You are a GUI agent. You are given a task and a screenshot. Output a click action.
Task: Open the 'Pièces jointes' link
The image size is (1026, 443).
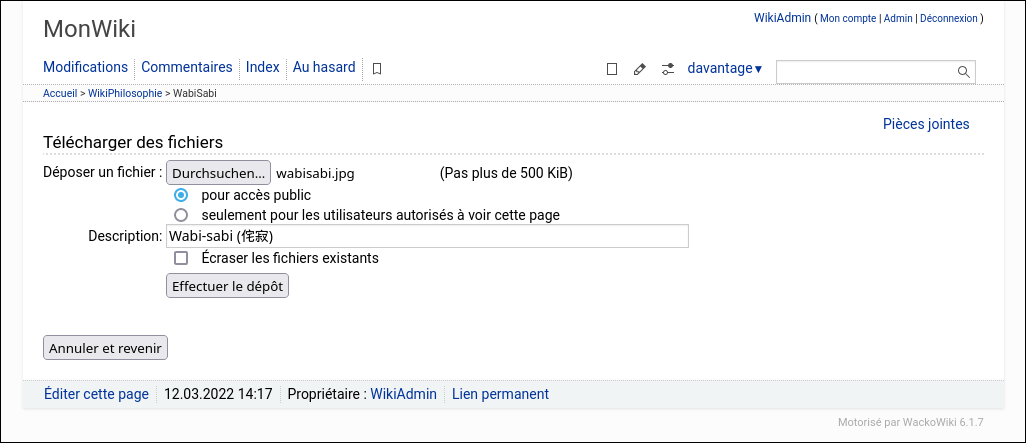[925, 124]
